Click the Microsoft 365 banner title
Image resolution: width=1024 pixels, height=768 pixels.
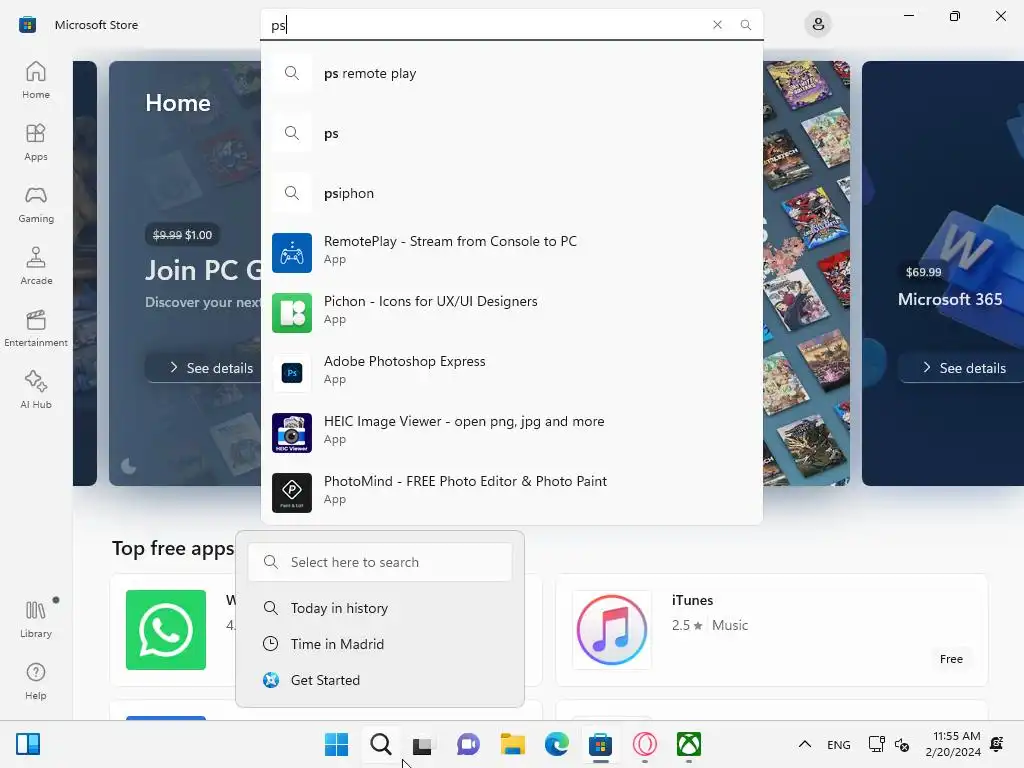950,299
